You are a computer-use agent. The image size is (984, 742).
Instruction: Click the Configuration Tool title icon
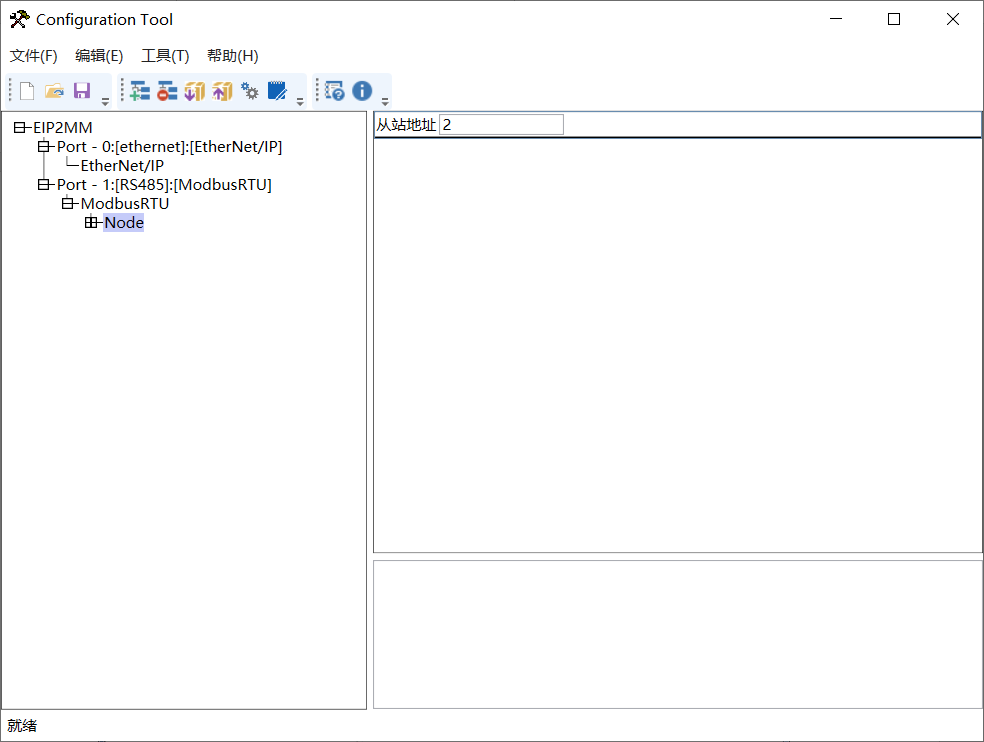pos(19,19)
